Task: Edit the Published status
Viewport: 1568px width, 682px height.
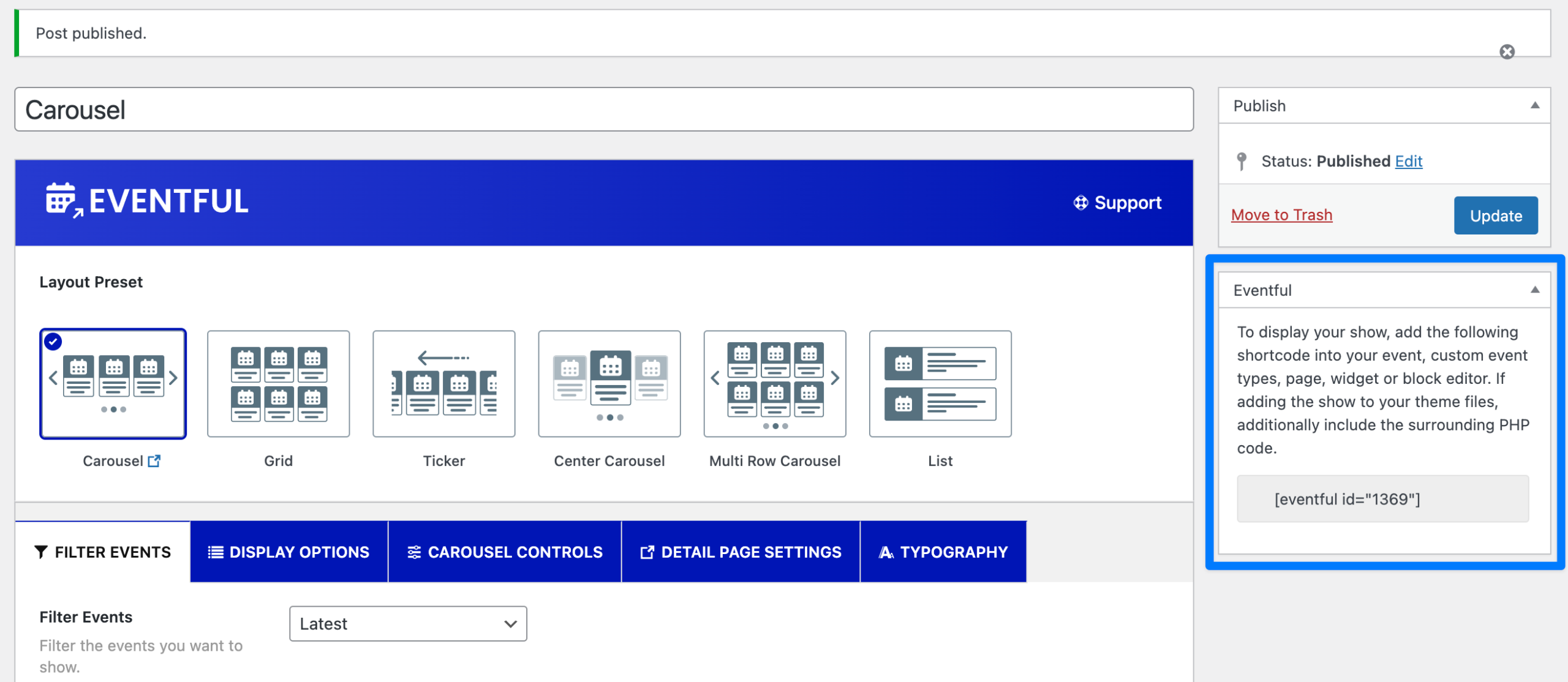Action: 1409,161
